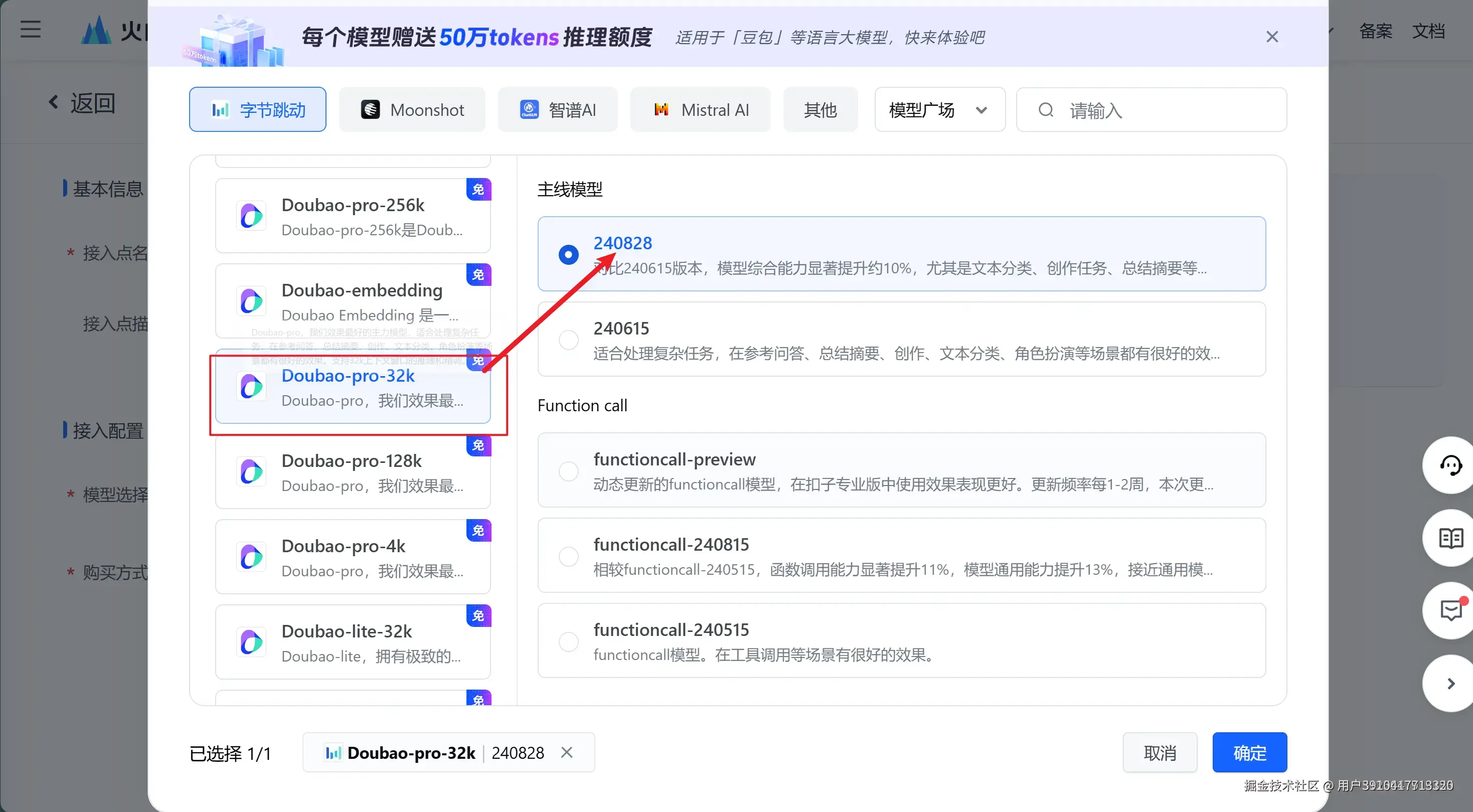Choose functioncall-240815 radio button
This screenshot has width=1473, height=812.
coord(568,556)
